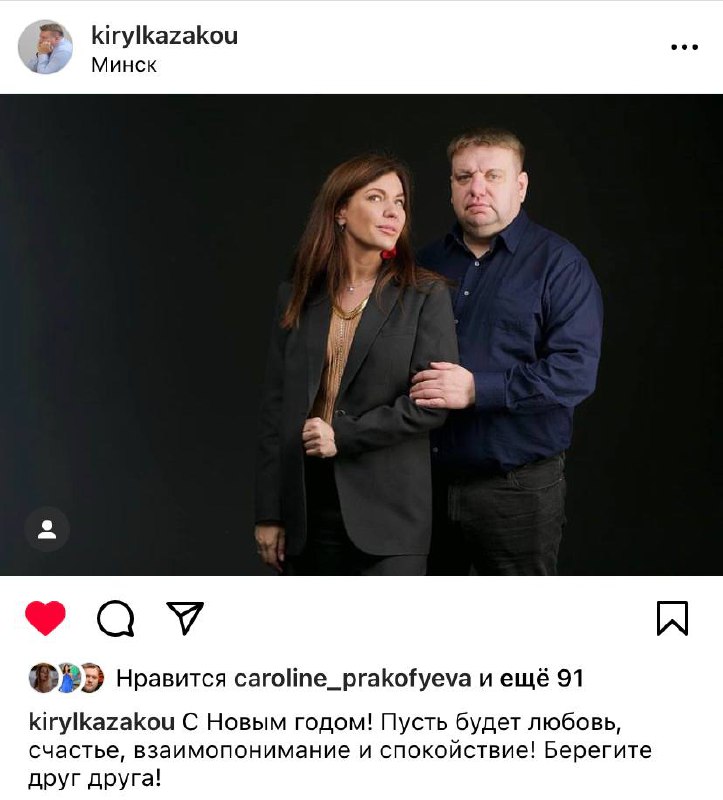This screenshot has width=723, height=800.
Task: Tap the word Нравится in likes line
Action: [x=171, y=679]
